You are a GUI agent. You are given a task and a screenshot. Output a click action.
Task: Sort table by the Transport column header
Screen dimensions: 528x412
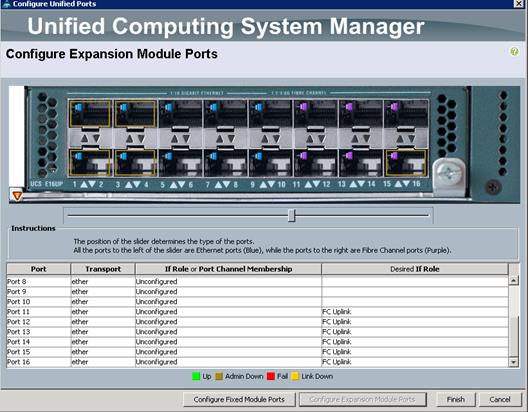pyautogui.click(x=103, y=269)
